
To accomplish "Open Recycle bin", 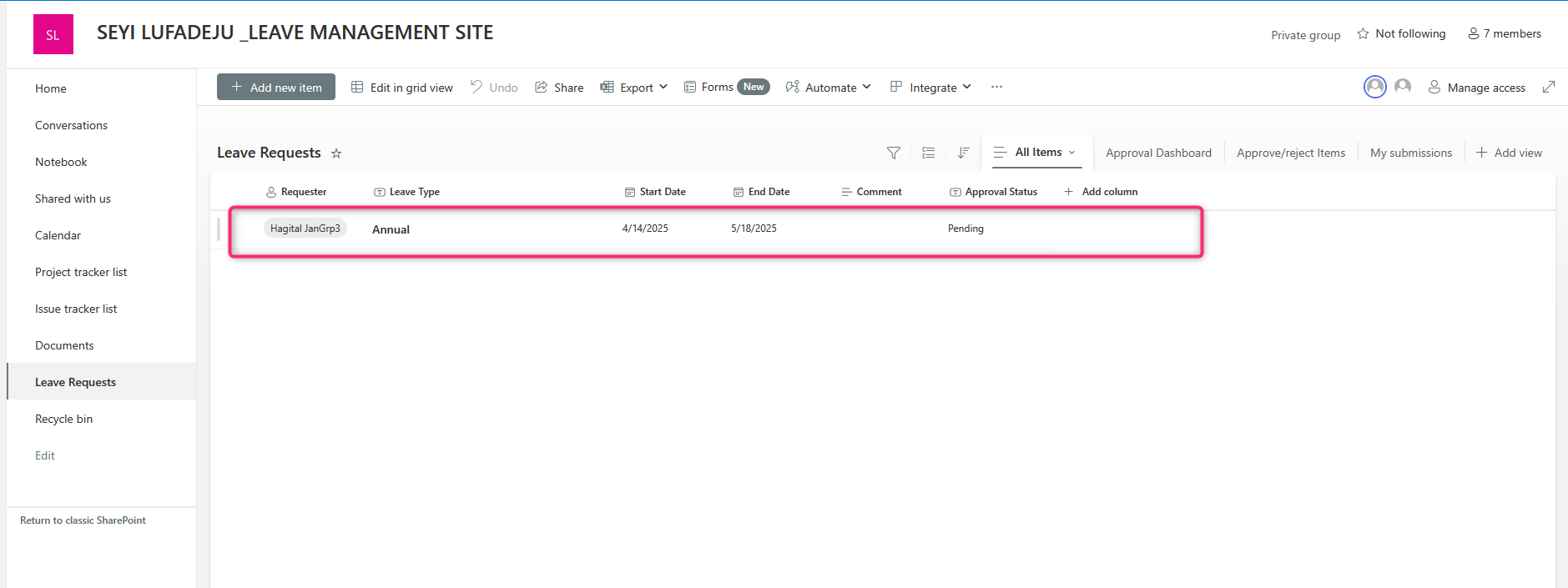I will click(x=63, y=419).
